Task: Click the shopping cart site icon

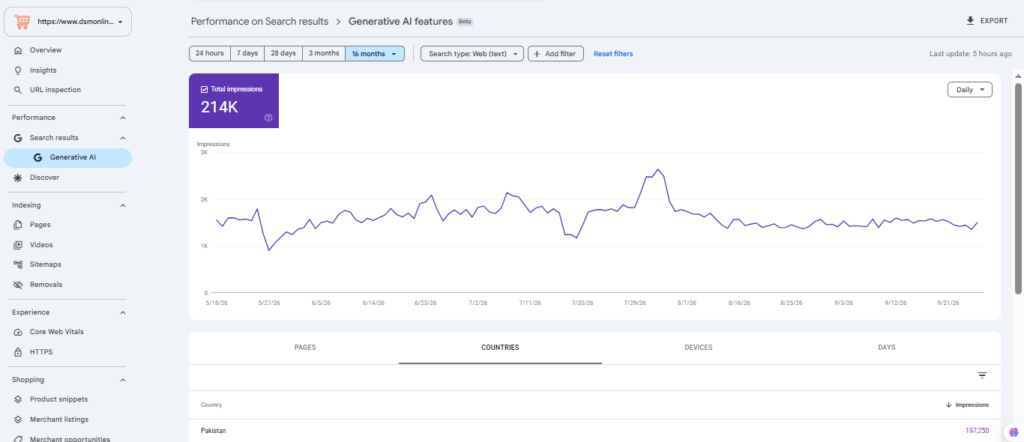Action: 22,22
